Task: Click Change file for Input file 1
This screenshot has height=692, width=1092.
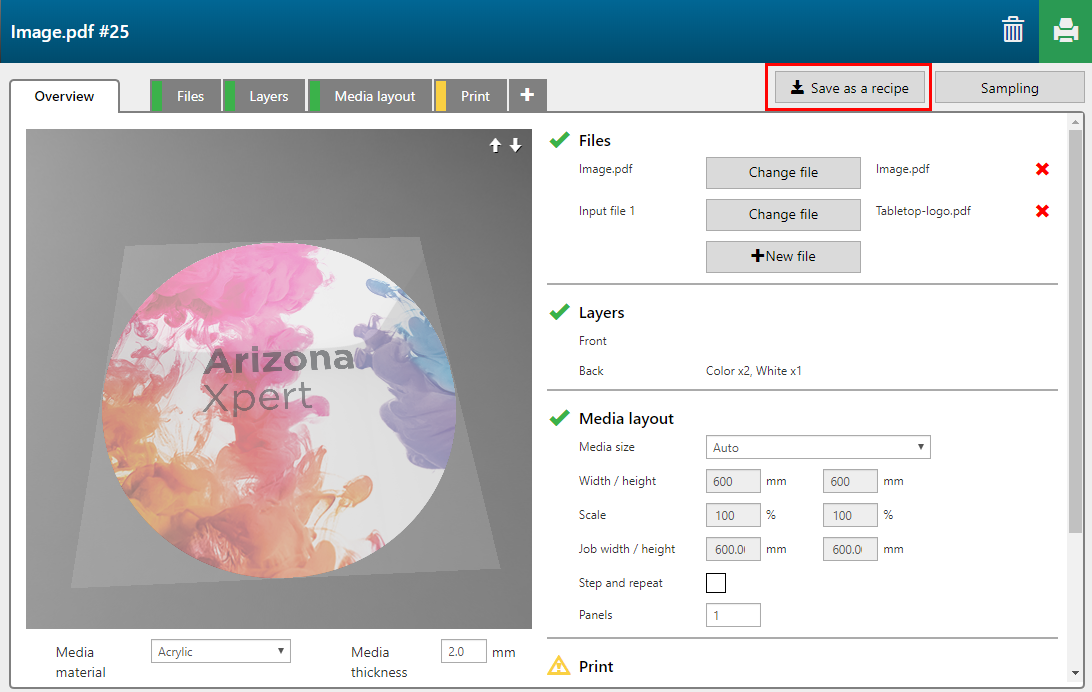Action: point(783,214)
